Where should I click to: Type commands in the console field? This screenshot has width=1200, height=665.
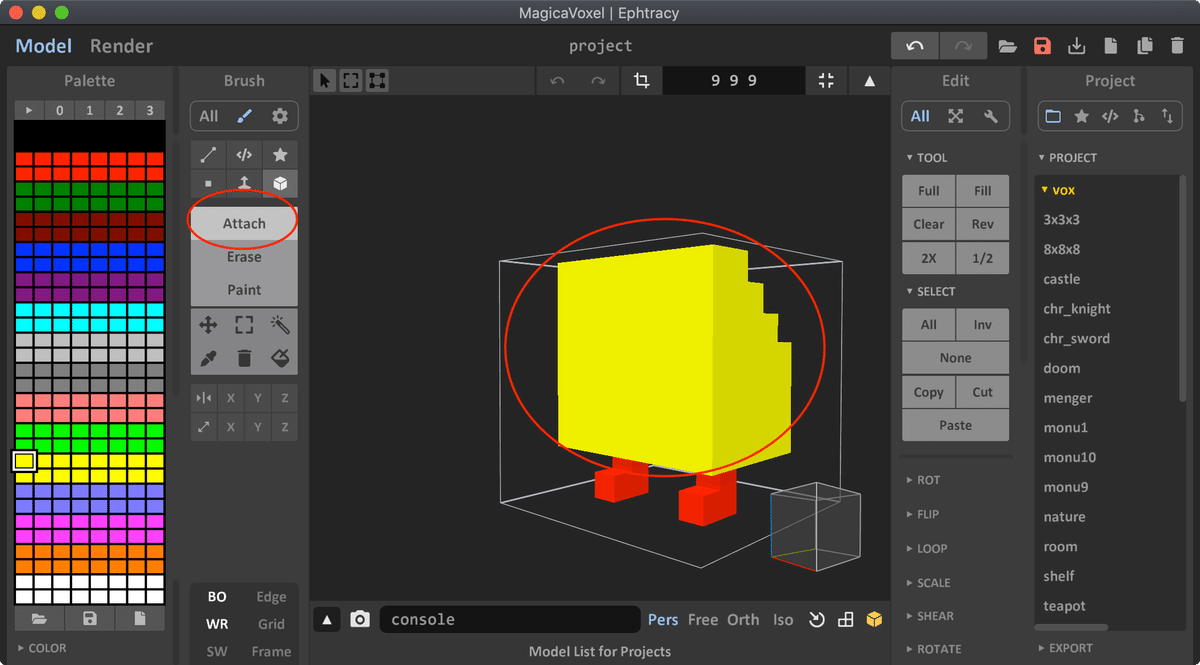510,620
